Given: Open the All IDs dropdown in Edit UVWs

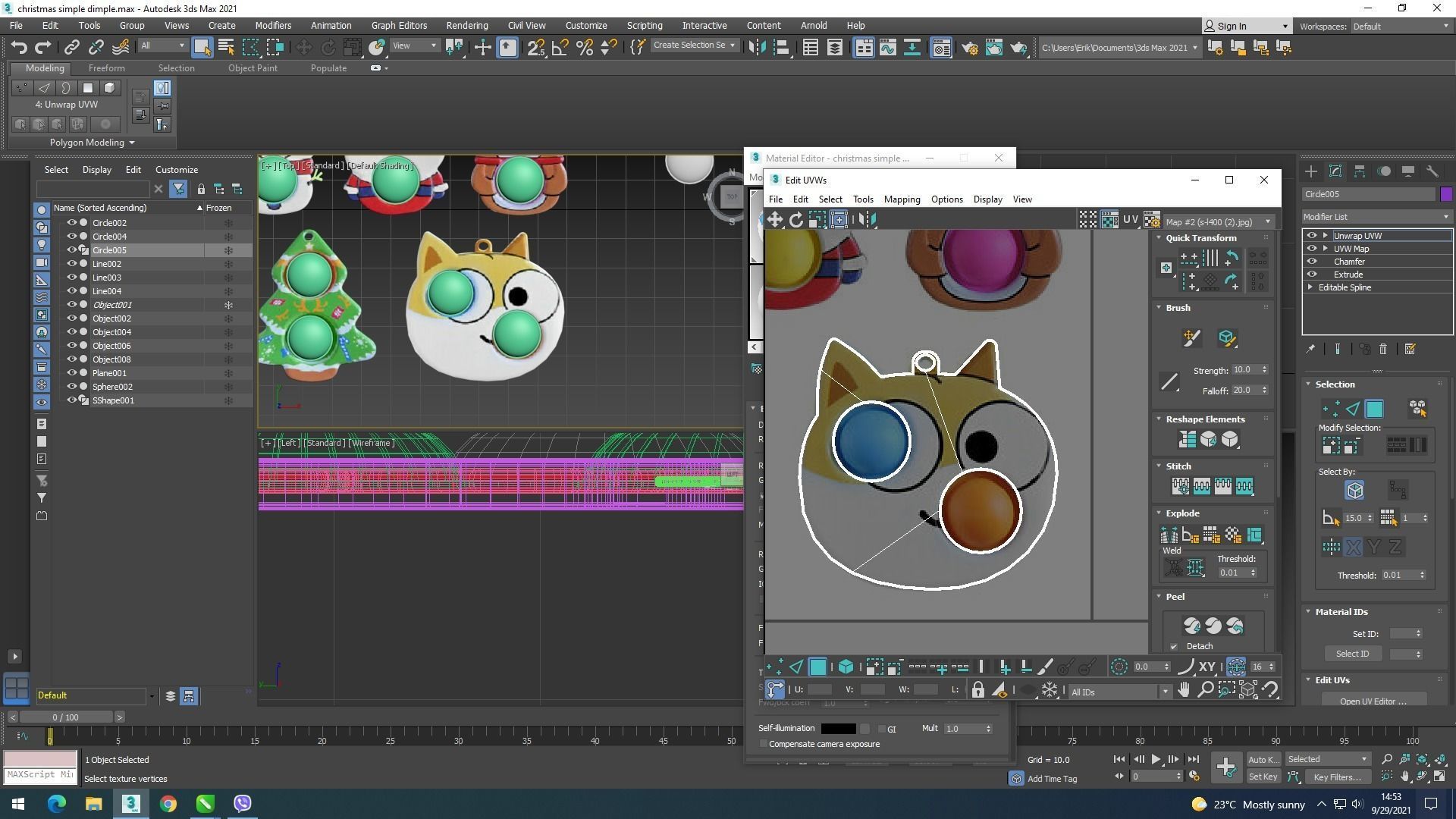Looking at the screenshot, I should [x=1119, y=692].
